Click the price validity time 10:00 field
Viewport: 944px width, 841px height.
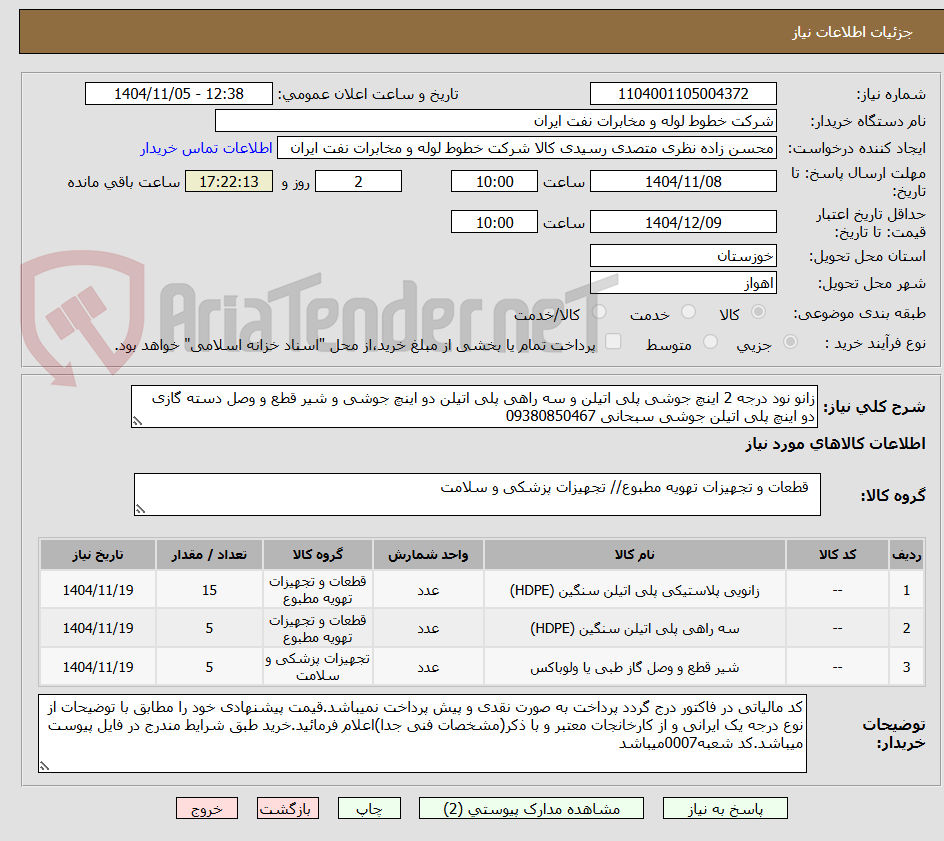tap(494, 222)
